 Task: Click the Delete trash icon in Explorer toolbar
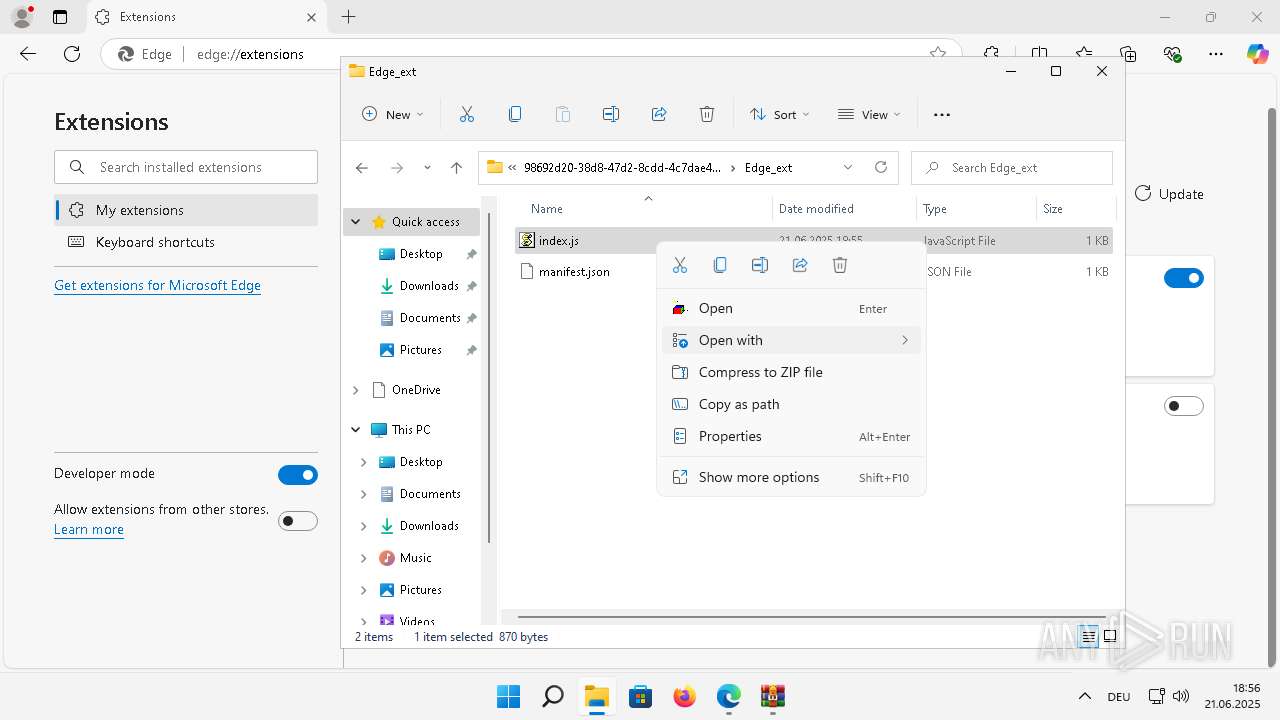707,115
